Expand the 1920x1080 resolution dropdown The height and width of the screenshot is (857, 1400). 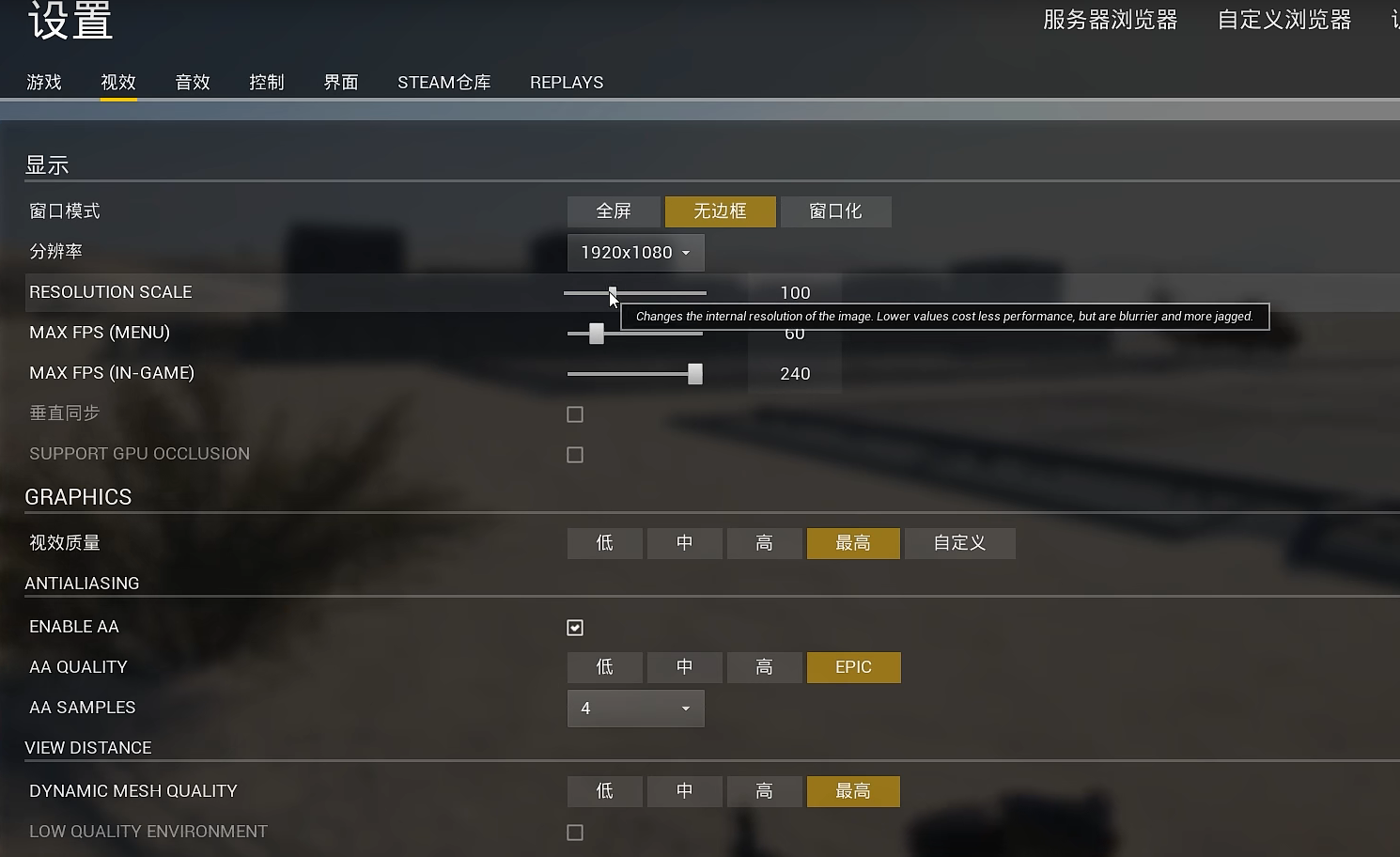click(636, 253)
